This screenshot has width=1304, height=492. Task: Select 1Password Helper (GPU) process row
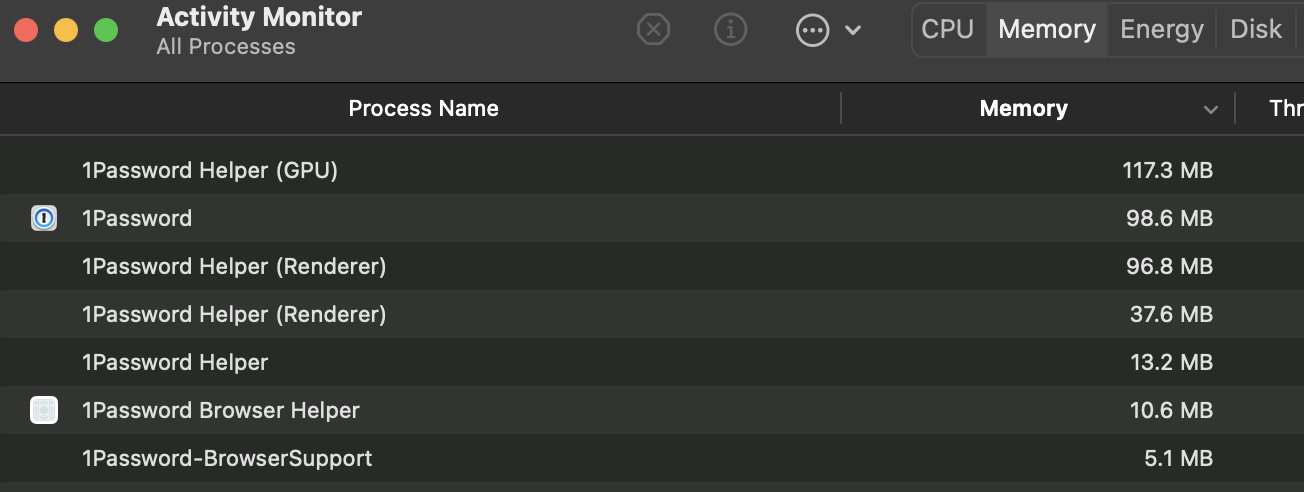[210, 170]
